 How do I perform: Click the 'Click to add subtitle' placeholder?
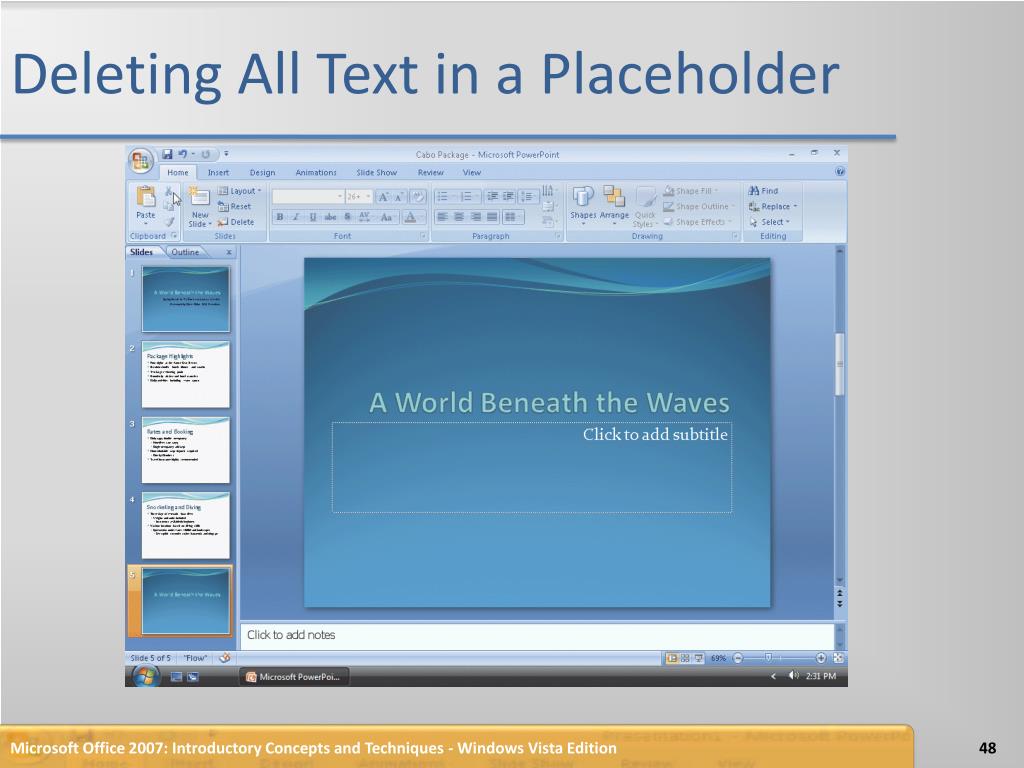point(532,467)
